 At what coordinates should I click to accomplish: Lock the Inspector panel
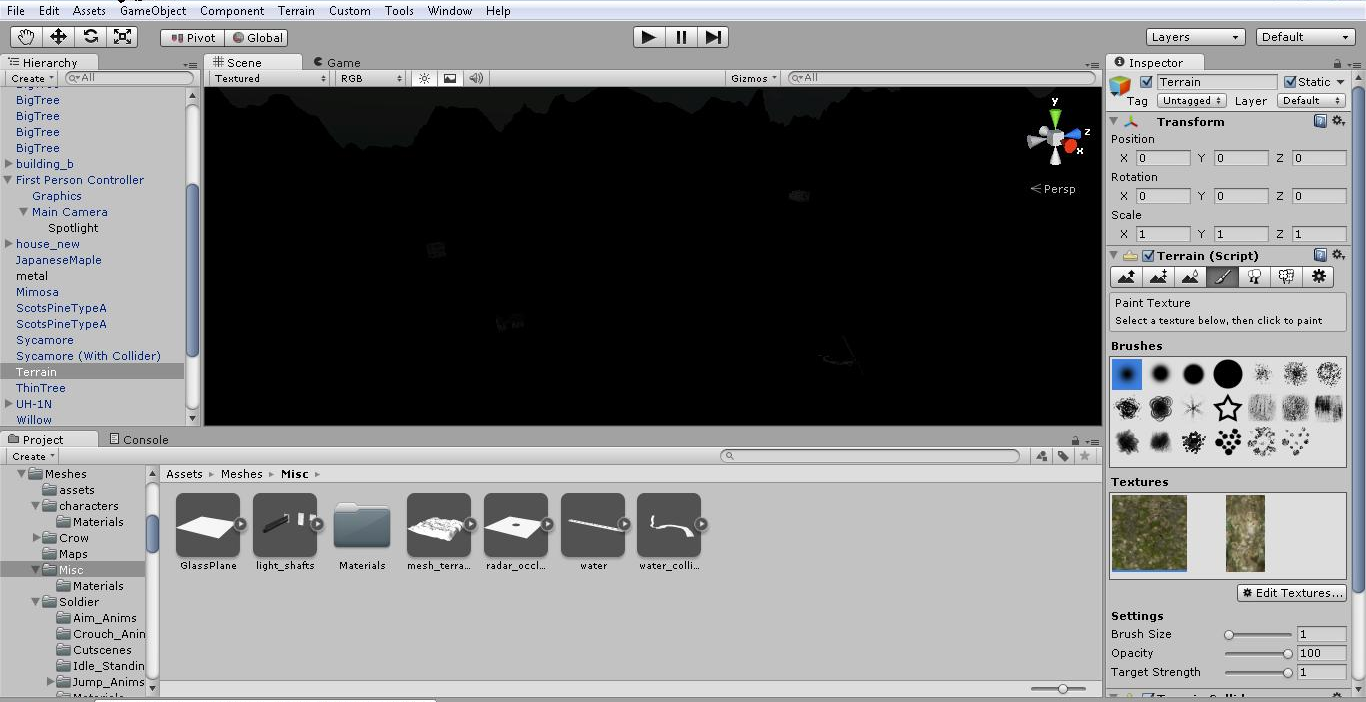[1339, 62]
